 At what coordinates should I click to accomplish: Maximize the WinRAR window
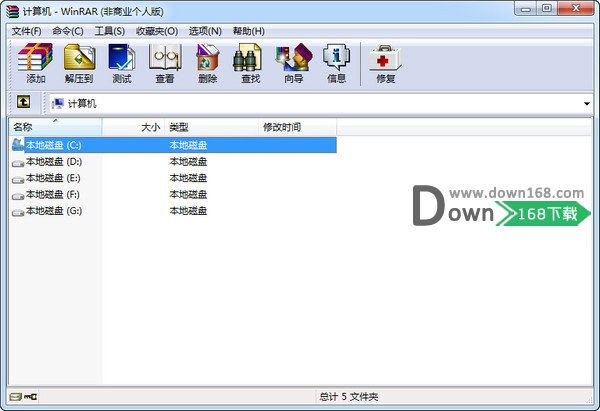(547, 9)
